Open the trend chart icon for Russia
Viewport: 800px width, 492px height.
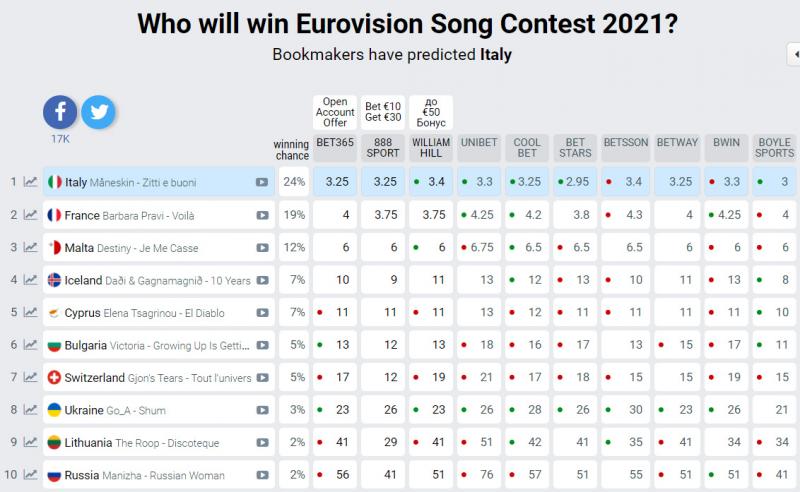[x=31, y=475]
